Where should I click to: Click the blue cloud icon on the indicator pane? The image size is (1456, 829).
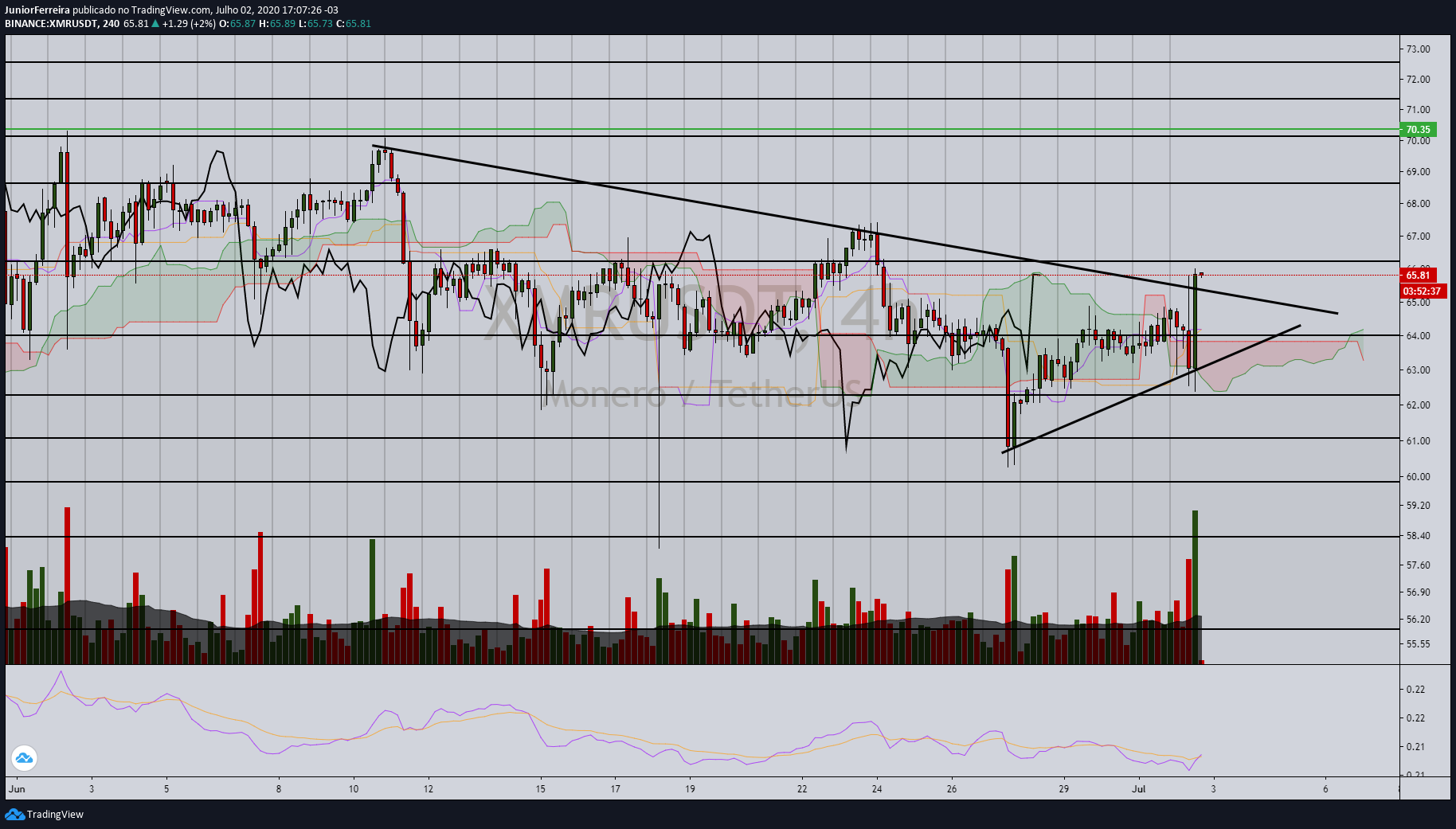[x=24, y=758]
